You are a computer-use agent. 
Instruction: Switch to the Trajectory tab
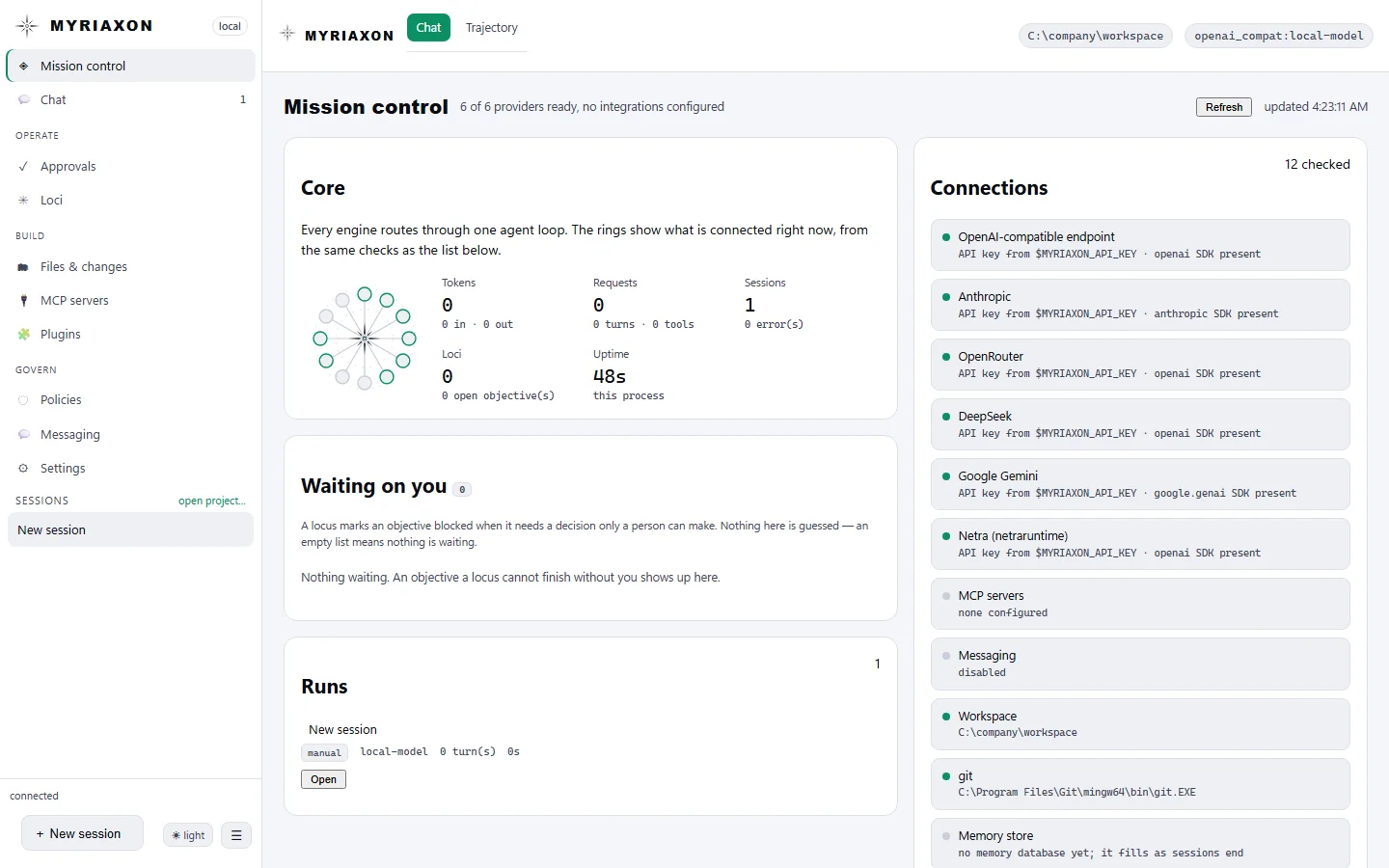coord(492,27)
